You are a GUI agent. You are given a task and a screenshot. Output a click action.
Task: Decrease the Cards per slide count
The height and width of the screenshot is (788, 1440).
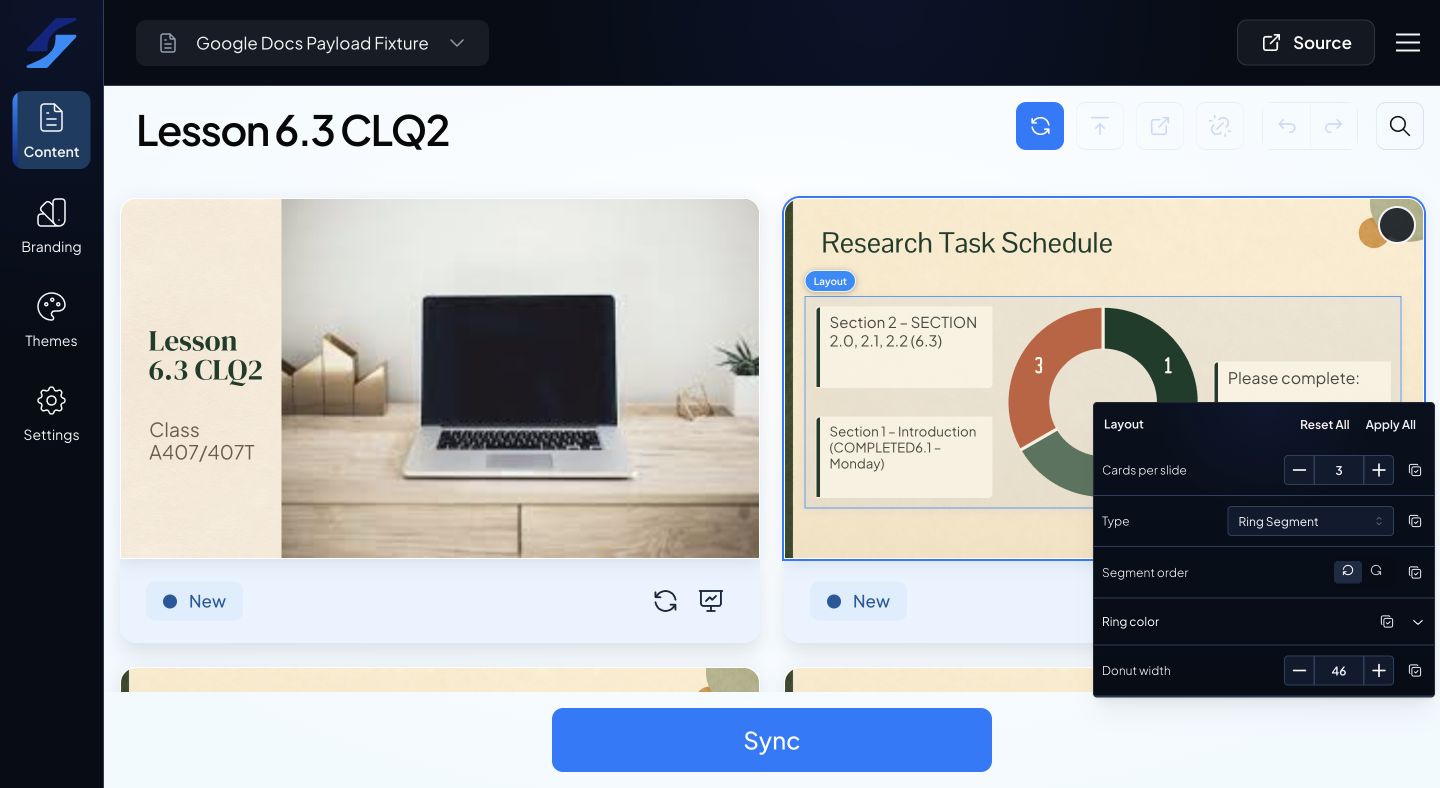point(1299,470)
